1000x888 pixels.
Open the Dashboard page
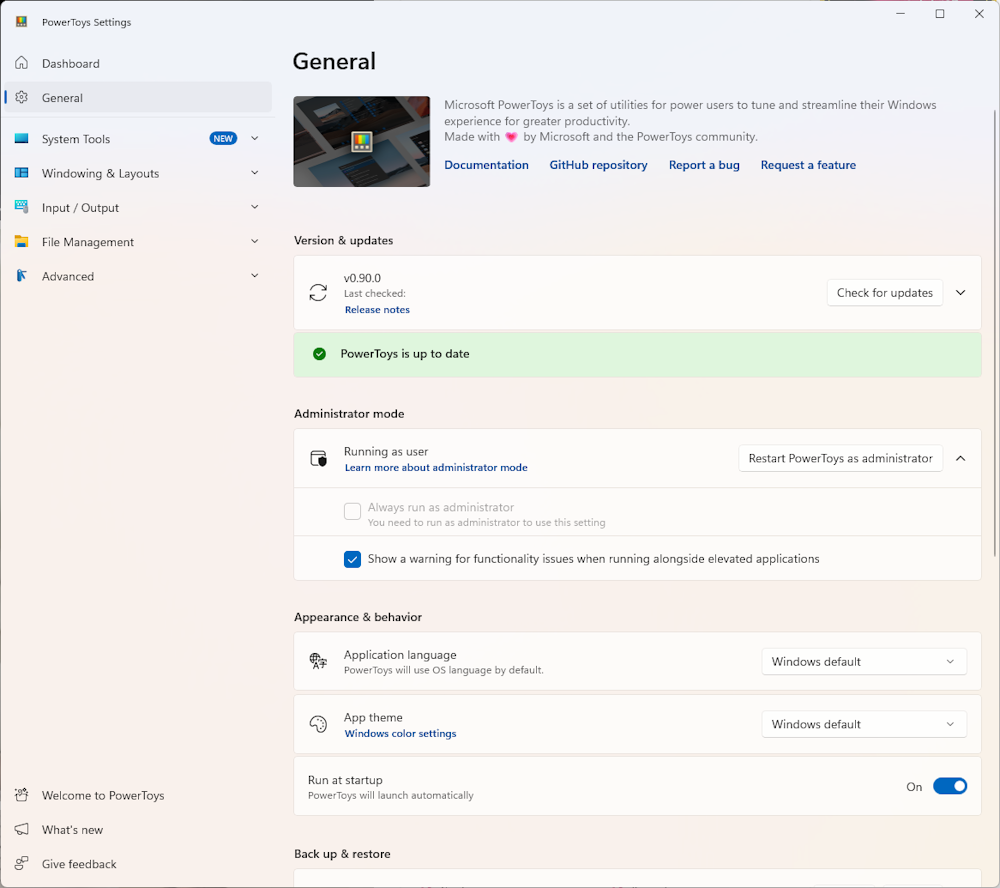pyautogui.click(x=138, y=63)
